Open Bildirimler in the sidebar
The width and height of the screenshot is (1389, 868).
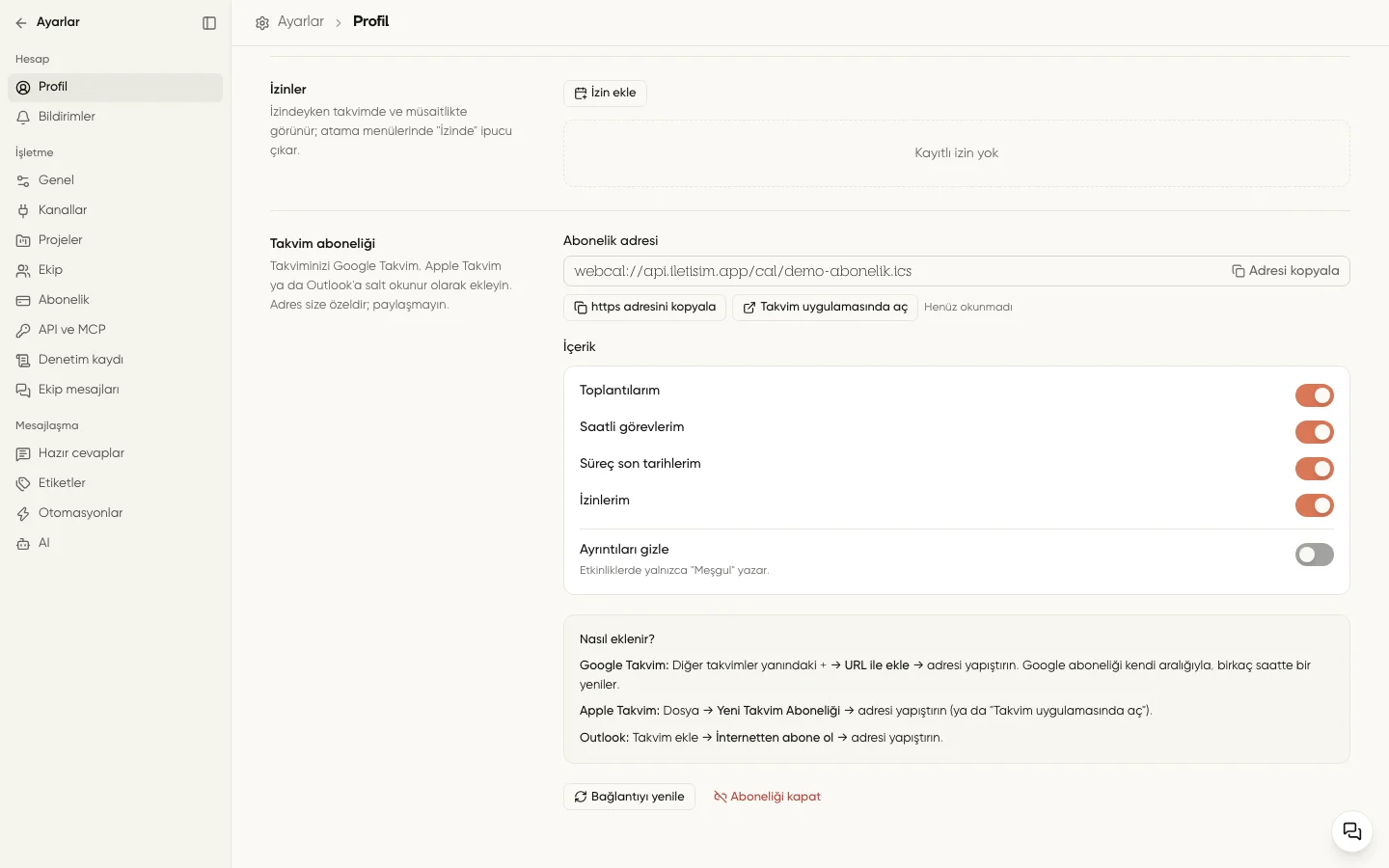pos(115,117)
